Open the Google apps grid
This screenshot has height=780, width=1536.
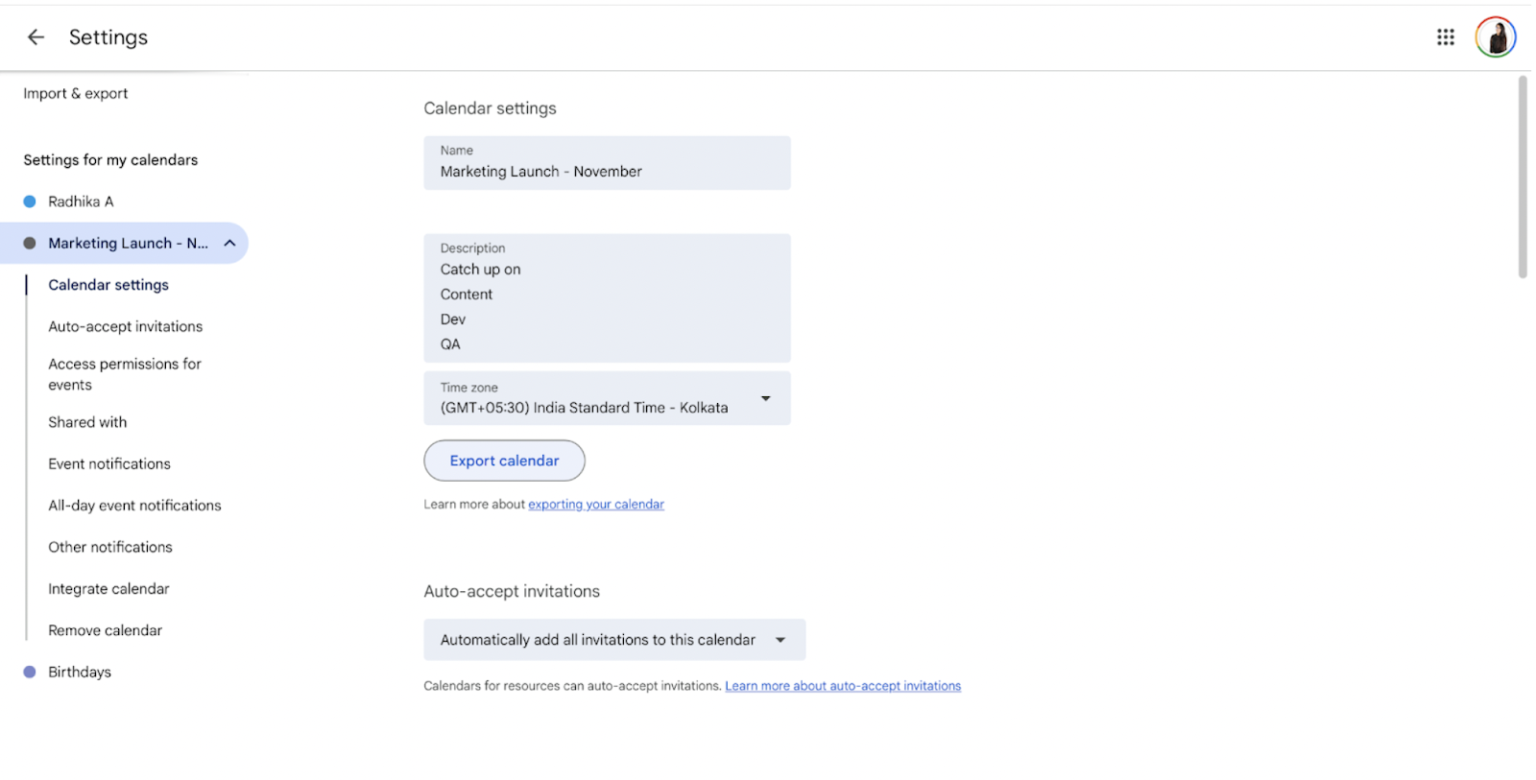click(1445, 37)
